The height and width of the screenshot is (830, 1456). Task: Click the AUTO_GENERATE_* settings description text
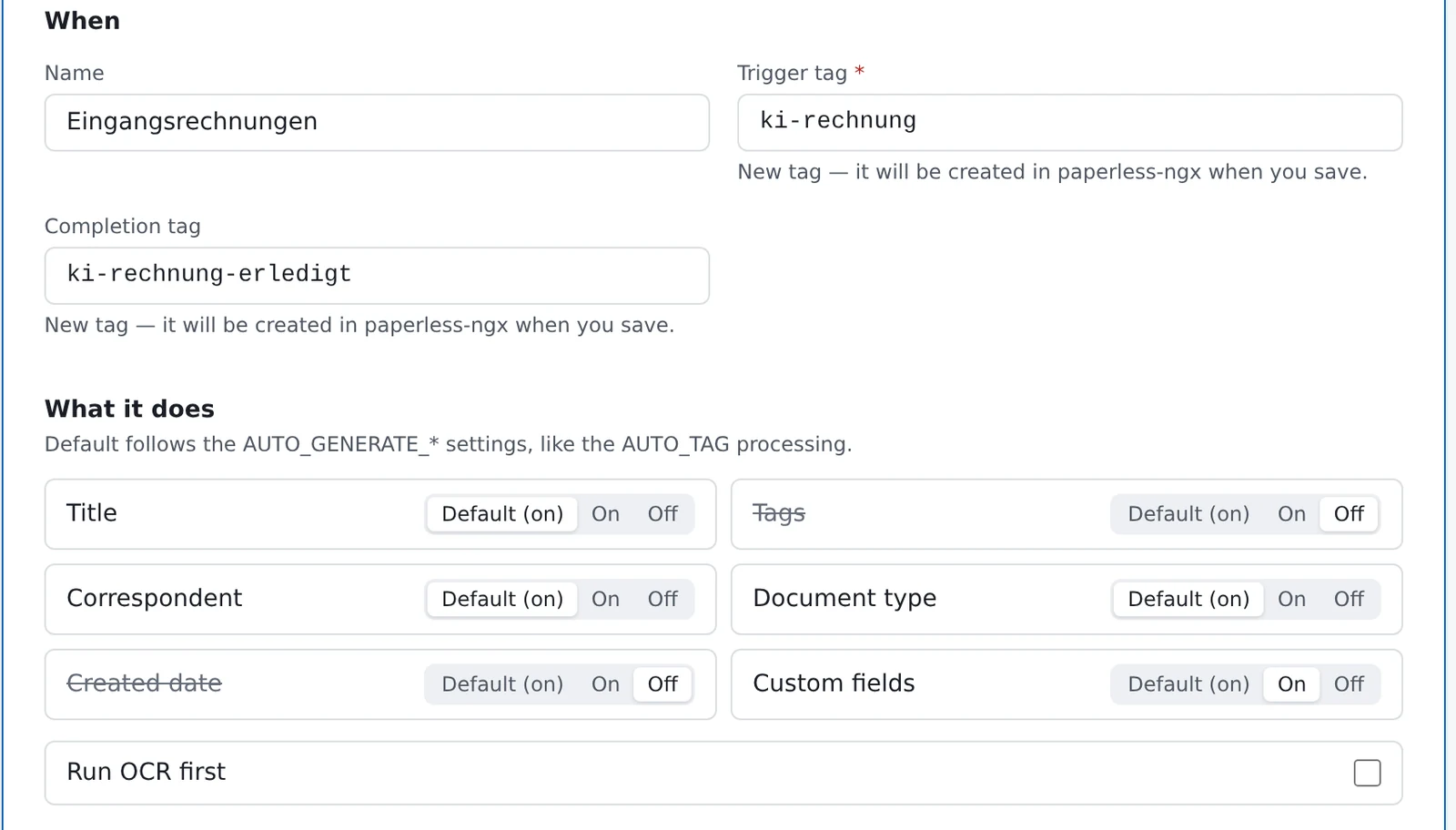coord(449,444)
